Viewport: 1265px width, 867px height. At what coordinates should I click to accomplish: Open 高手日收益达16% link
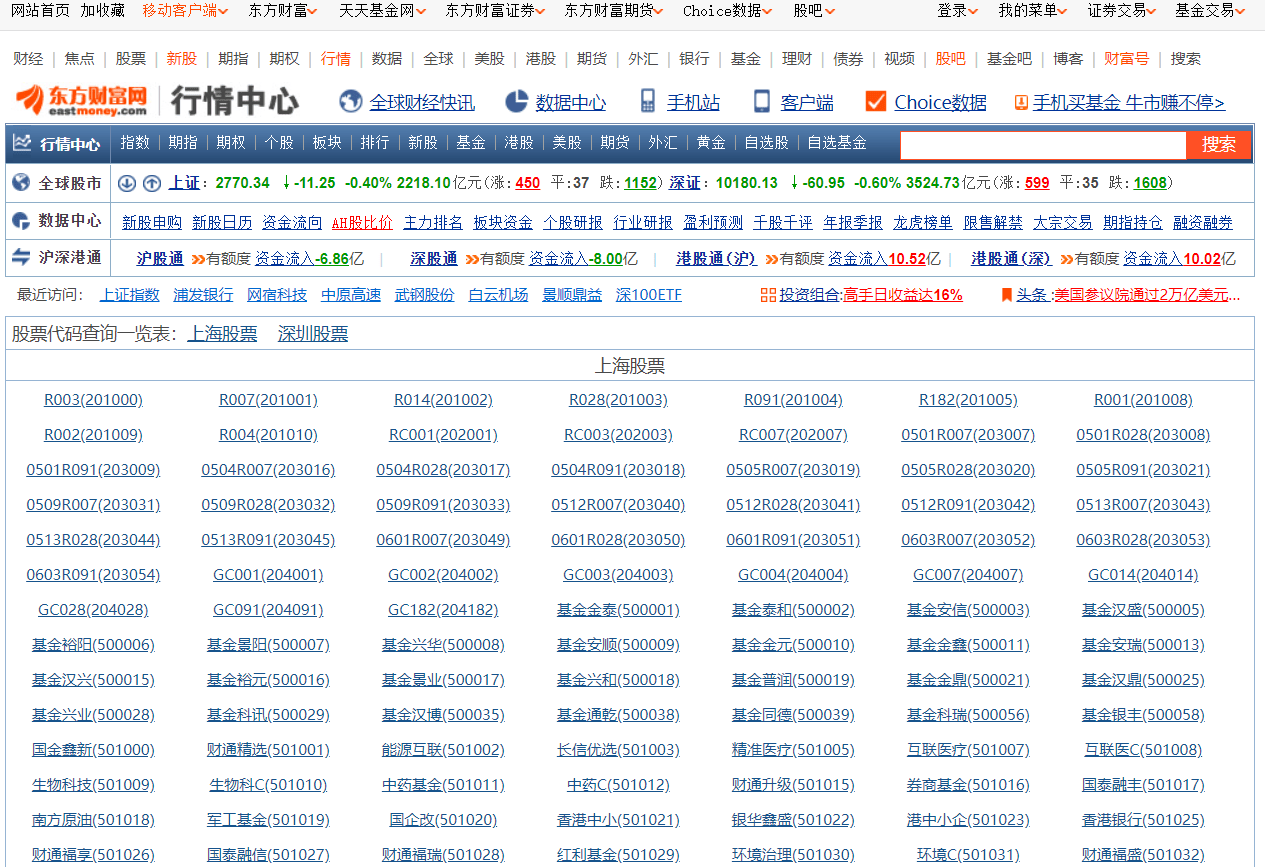903,295
